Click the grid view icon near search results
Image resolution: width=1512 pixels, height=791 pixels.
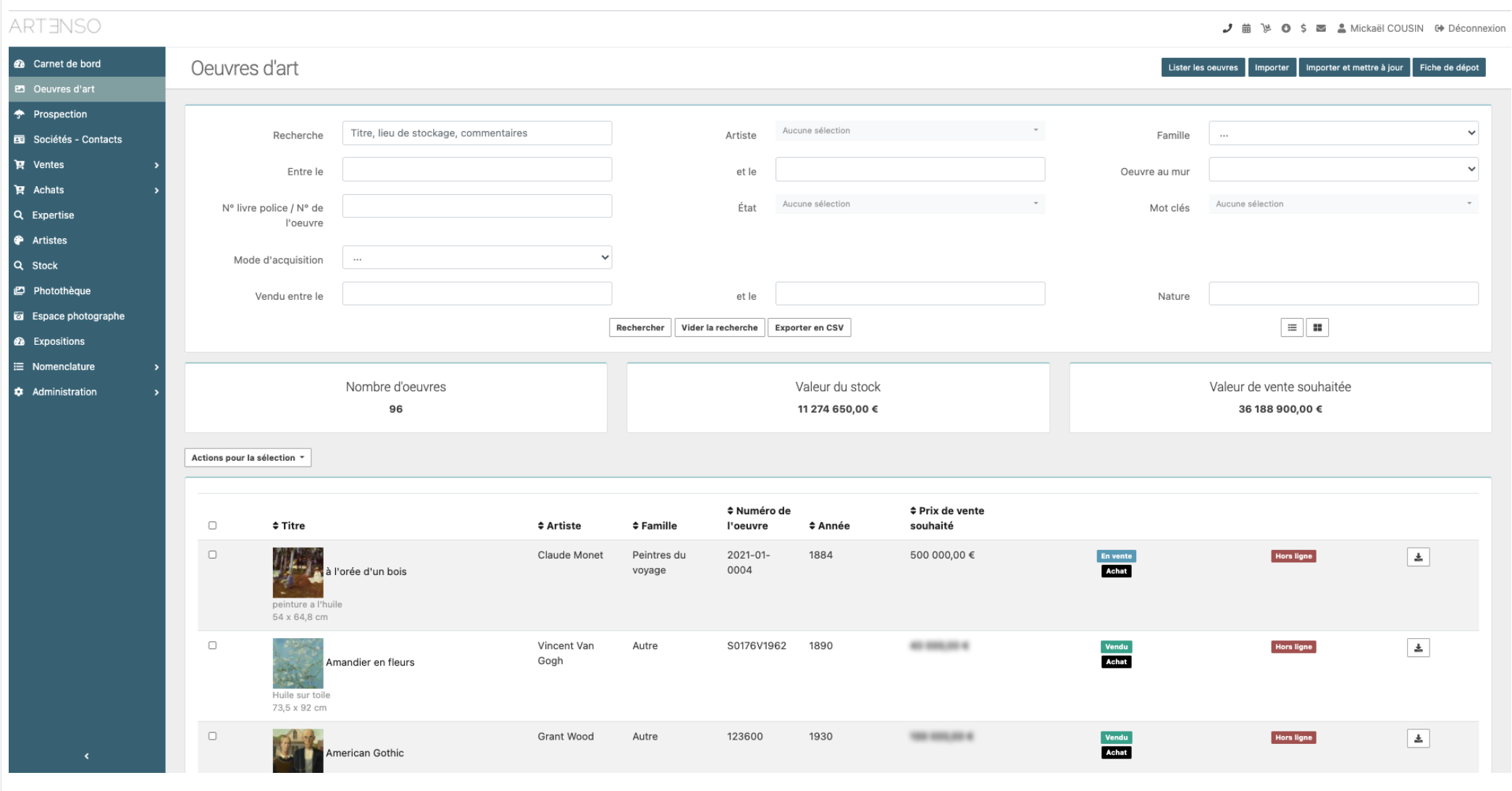1317,327
